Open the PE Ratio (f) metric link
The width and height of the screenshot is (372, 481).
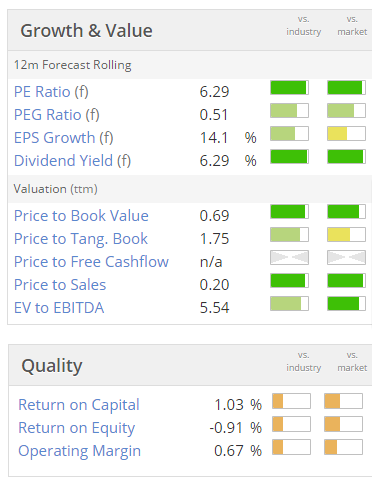(51, 92)
